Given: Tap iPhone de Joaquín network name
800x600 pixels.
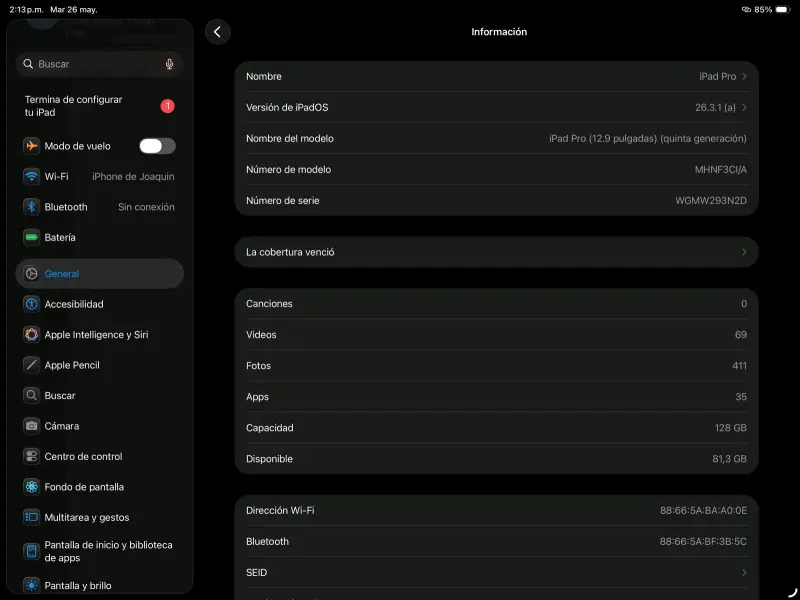Looking at the screenshot, I should (x=133, y=177).
